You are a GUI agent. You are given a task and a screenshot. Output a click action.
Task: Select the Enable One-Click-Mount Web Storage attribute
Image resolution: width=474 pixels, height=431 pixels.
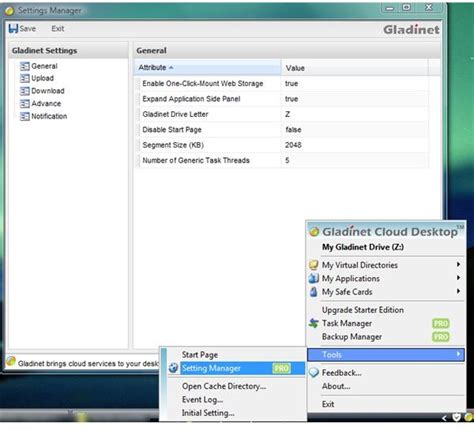[203, 84]
